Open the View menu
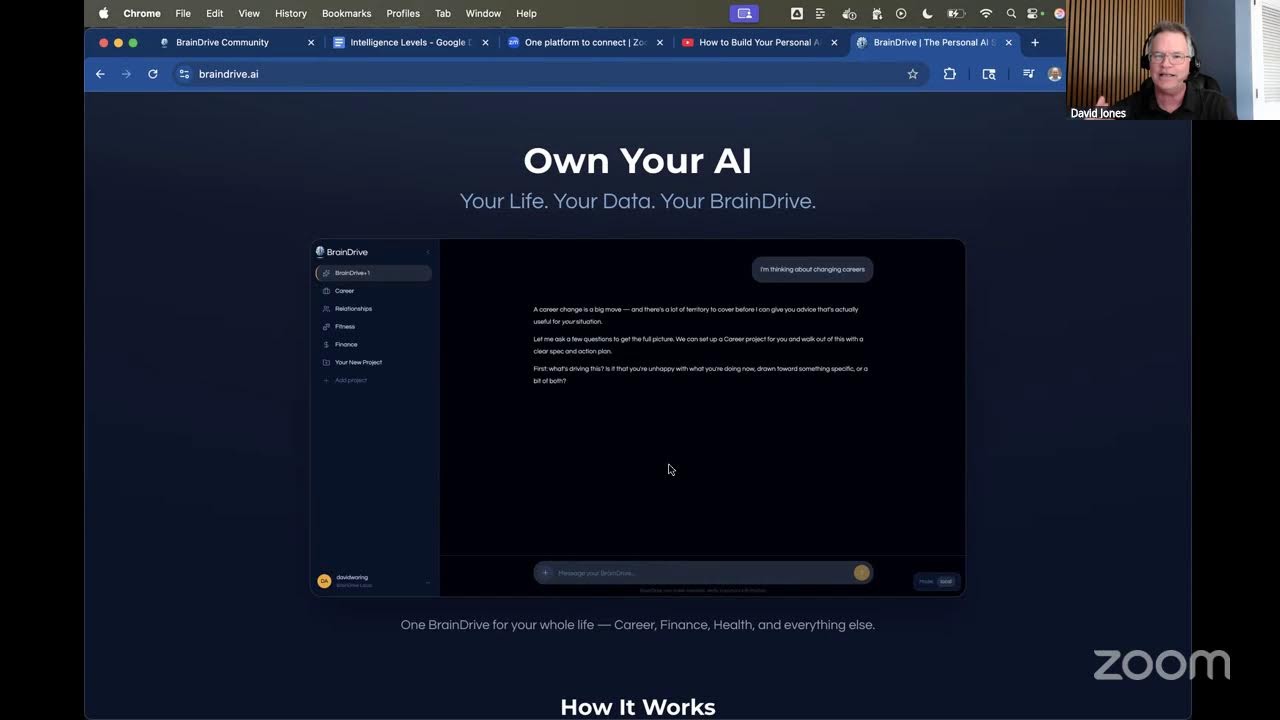This screenshot has height=720, width=1280. tap(249, 13)
